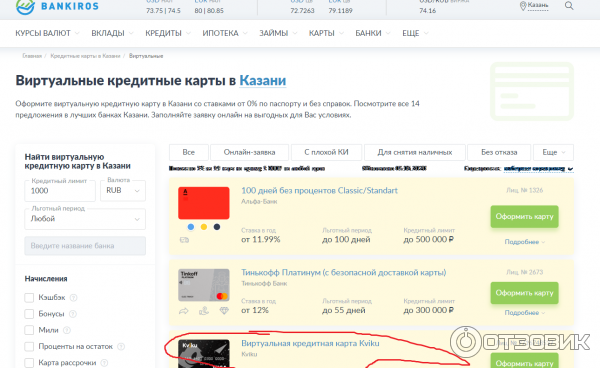Expand Подробнее for Alfa-Bank card
This screenshot has width=600, height=368.
point(525,242)
